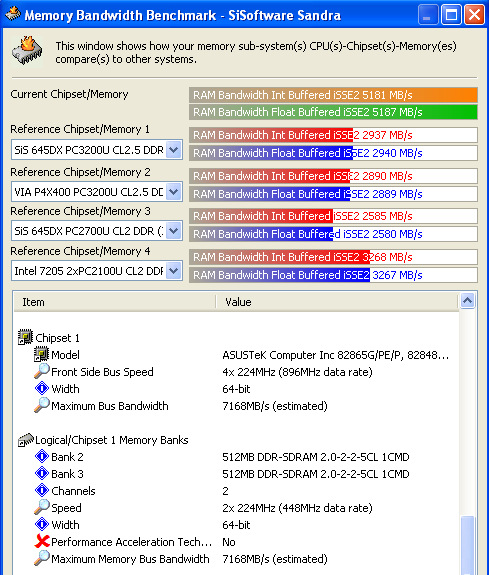
Task: Click the red Int Buffered 2585 MB/s bar
Action: [333, 216]
